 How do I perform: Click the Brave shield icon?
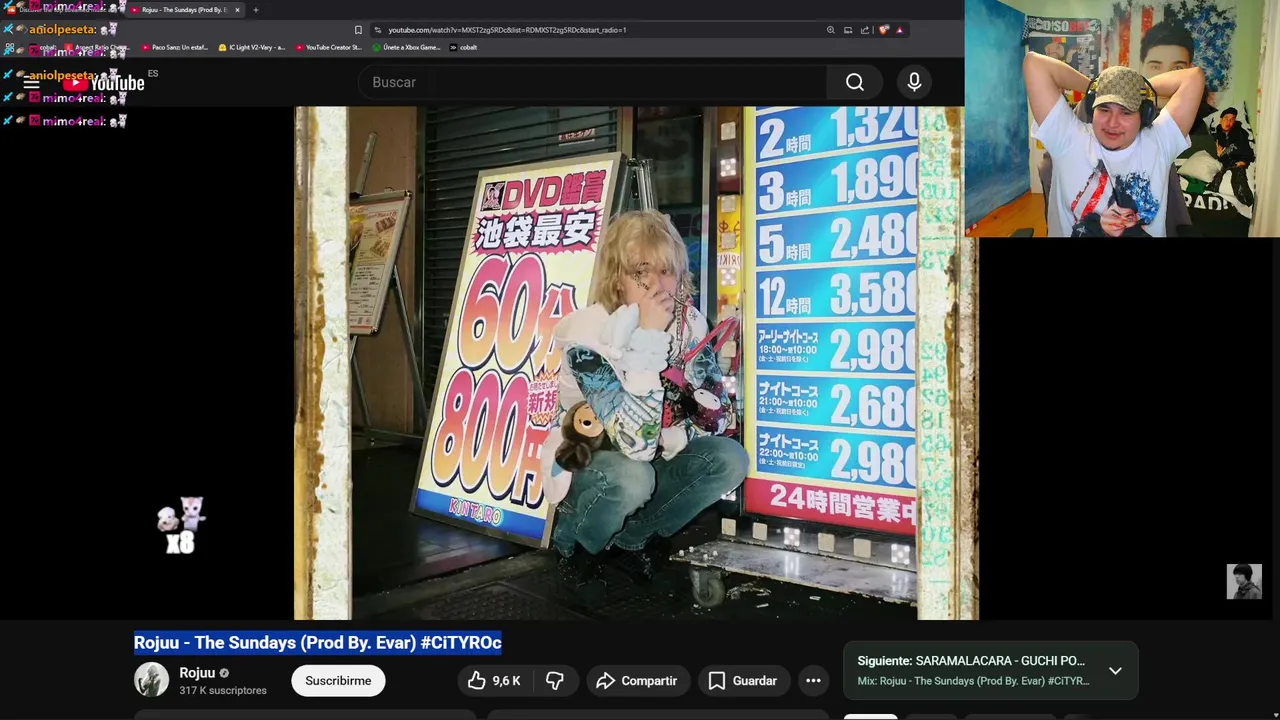coord(883,30)
